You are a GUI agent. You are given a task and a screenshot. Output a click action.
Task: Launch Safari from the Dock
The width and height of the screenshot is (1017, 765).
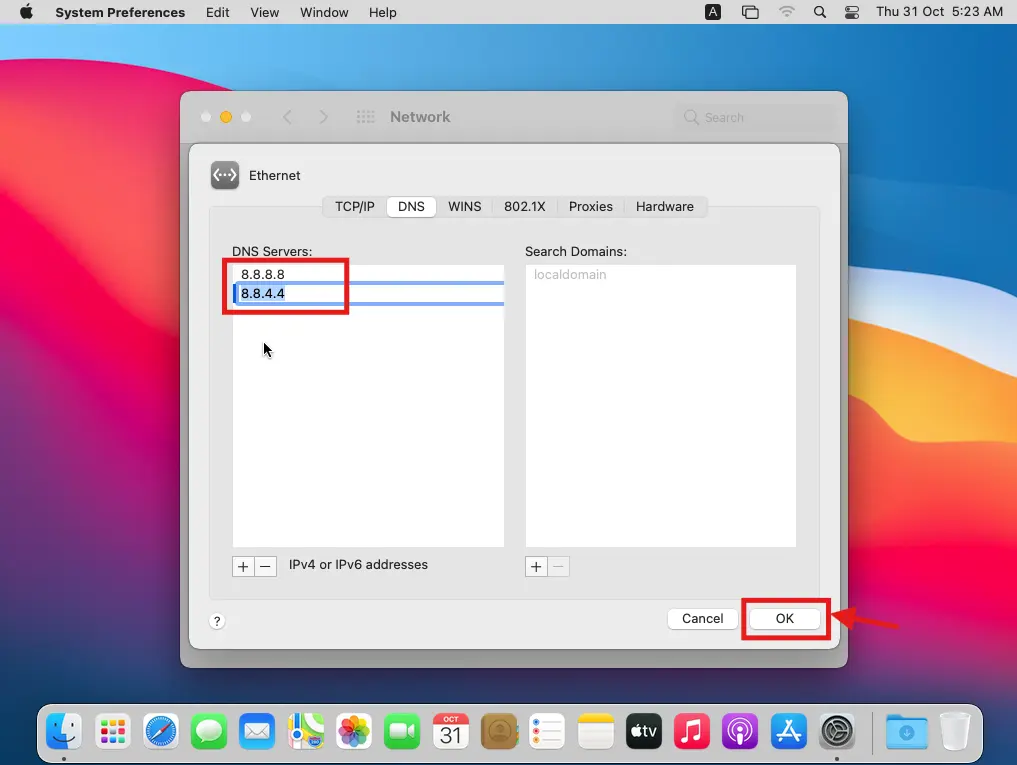click(161, 731)
